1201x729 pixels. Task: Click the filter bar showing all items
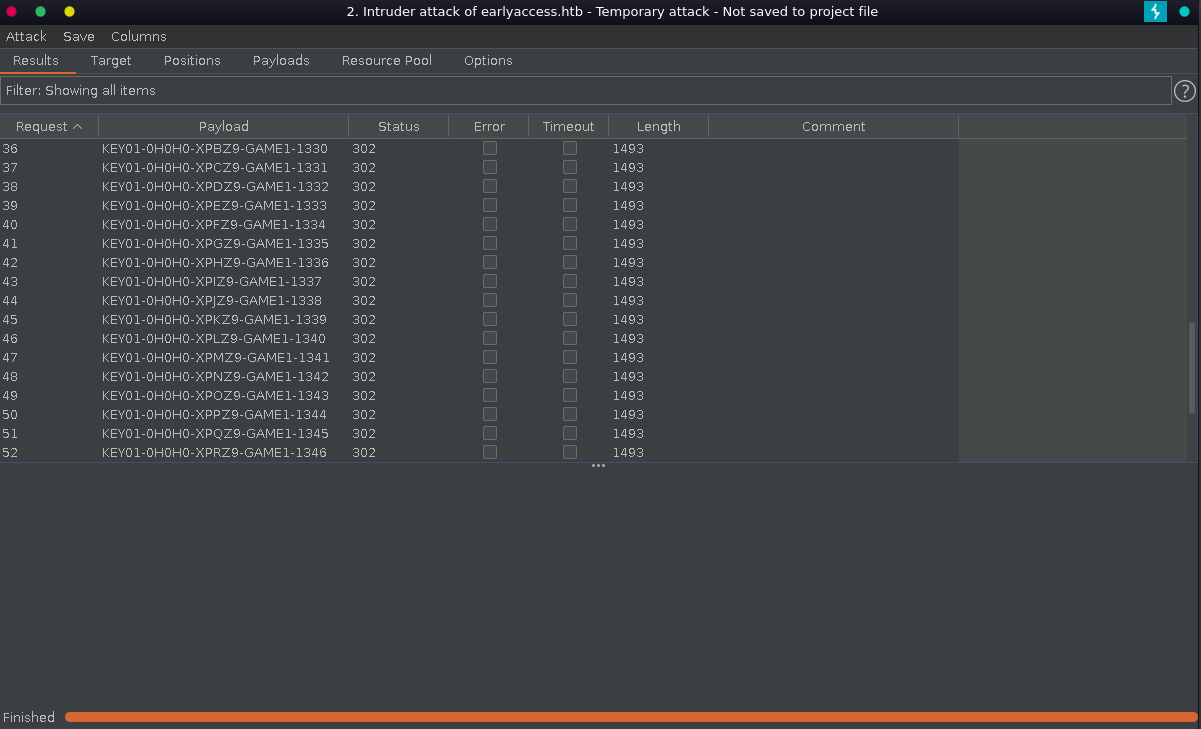585,91
